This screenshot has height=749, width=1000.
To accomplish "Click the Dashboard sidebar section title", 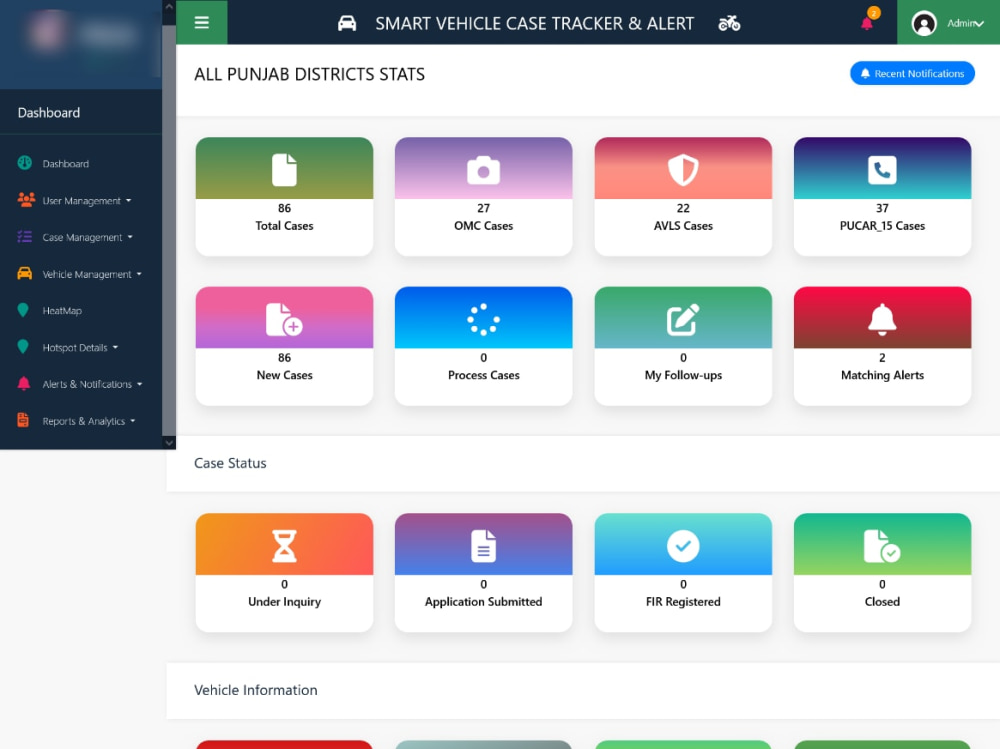I will click(49, 113).
